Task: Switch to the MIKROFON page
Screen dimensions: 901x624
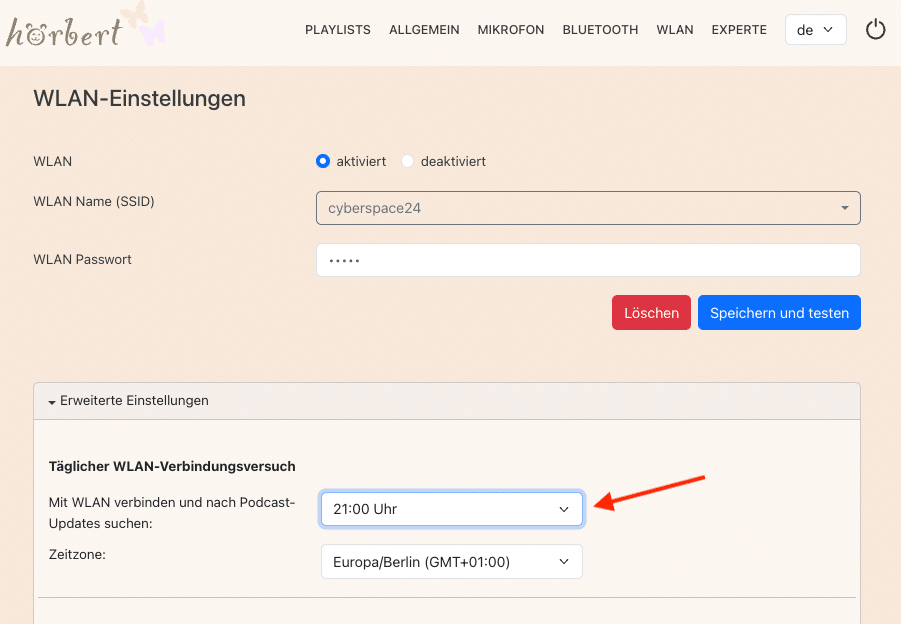Action: 511,30
